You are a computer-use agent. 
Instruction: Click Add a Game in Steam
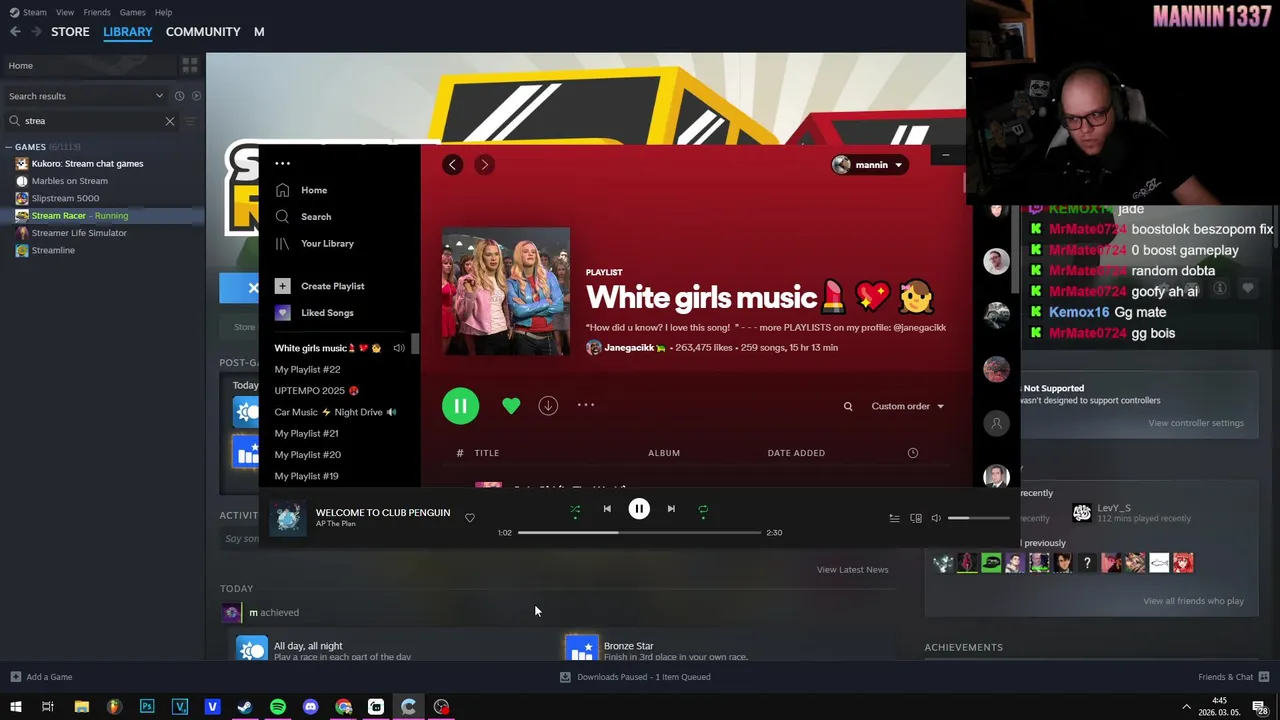[x=41, y=677]
